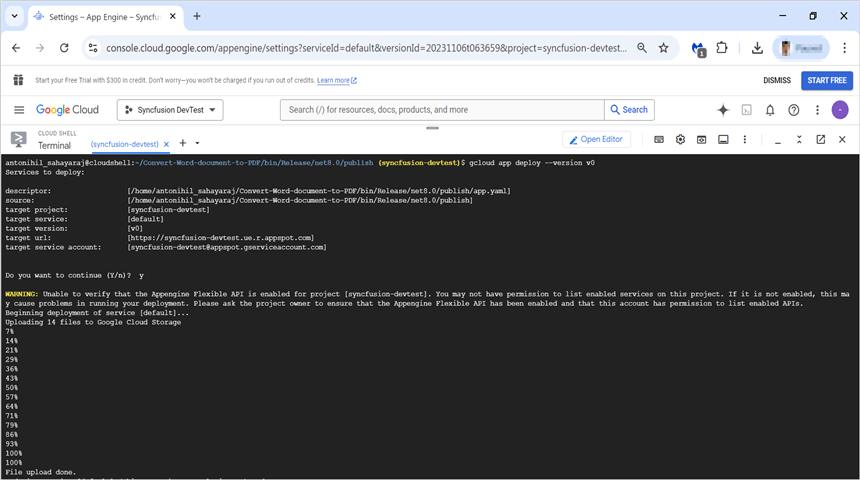Minimize the Cloud Shell panel

pyautogui.click(x=776, y=140)
